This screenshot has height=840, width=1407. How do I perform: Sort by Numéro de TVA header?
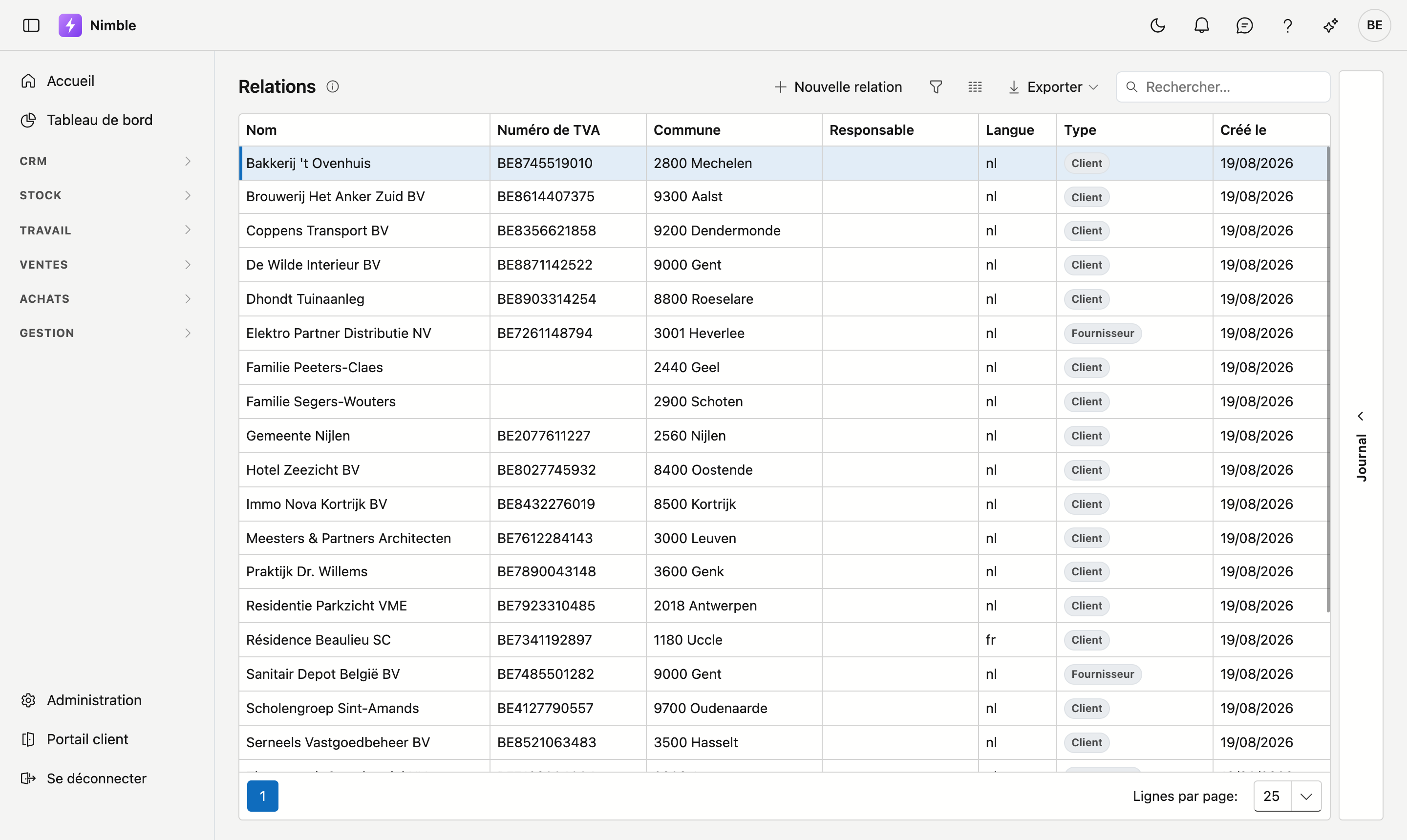point(568,129)
